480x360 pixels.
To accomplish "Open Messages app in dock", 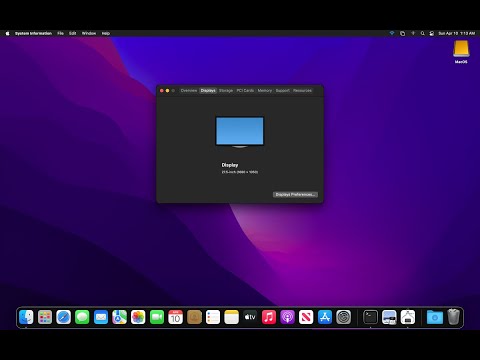I will coord(82,317).
